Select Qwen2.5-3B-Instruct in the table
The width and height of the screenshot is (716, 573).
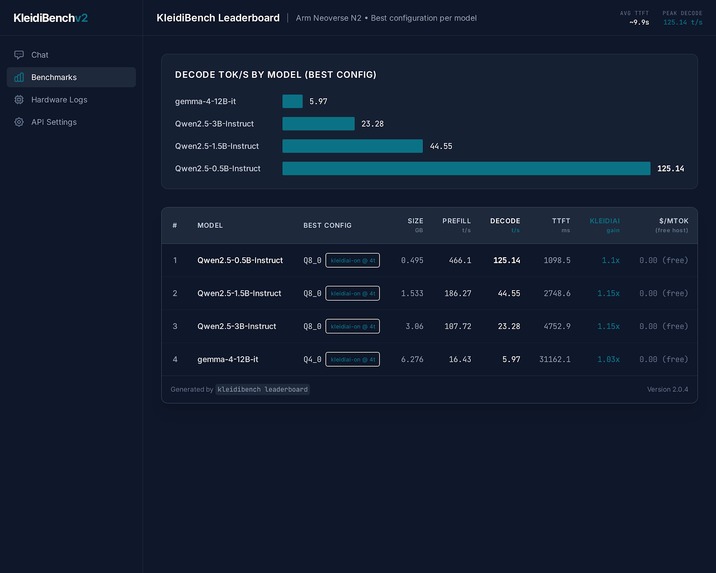pyautogui.click(x=237, y=326)
